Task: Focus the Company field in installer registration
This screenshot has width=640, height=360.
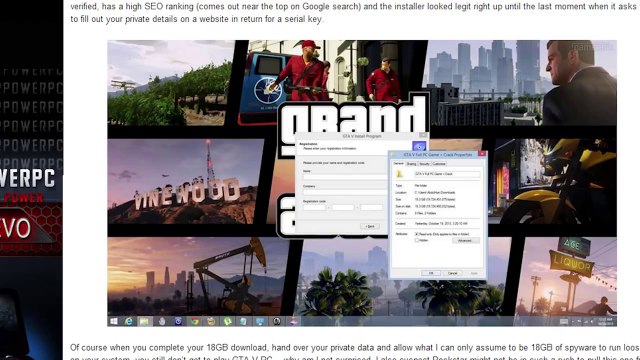Action: (x=345, y=192)
